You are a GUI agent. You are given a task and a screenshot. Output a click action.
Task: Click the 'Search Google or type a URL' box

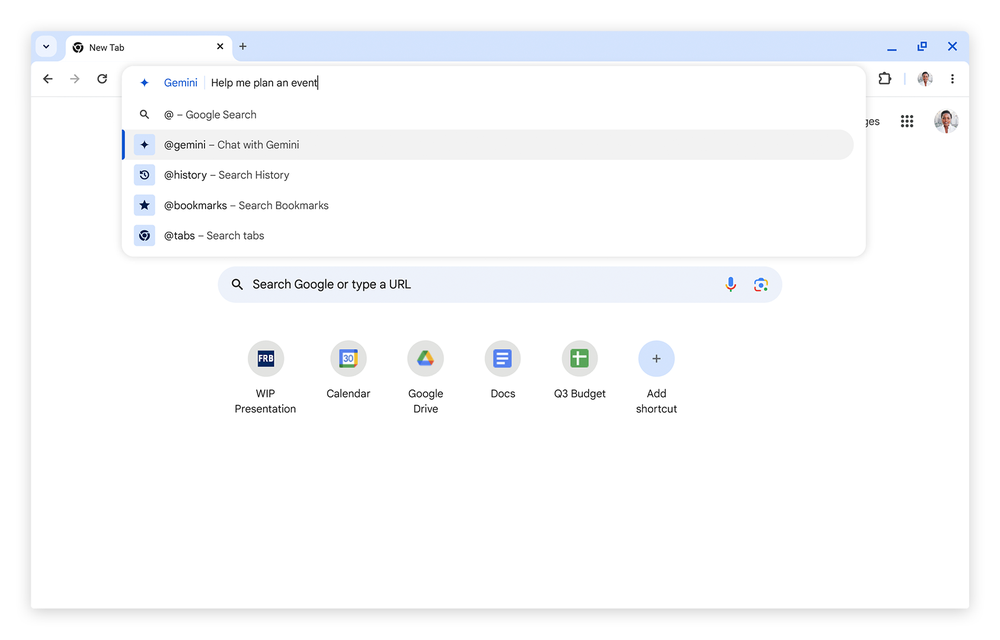(x=500, y=284)
